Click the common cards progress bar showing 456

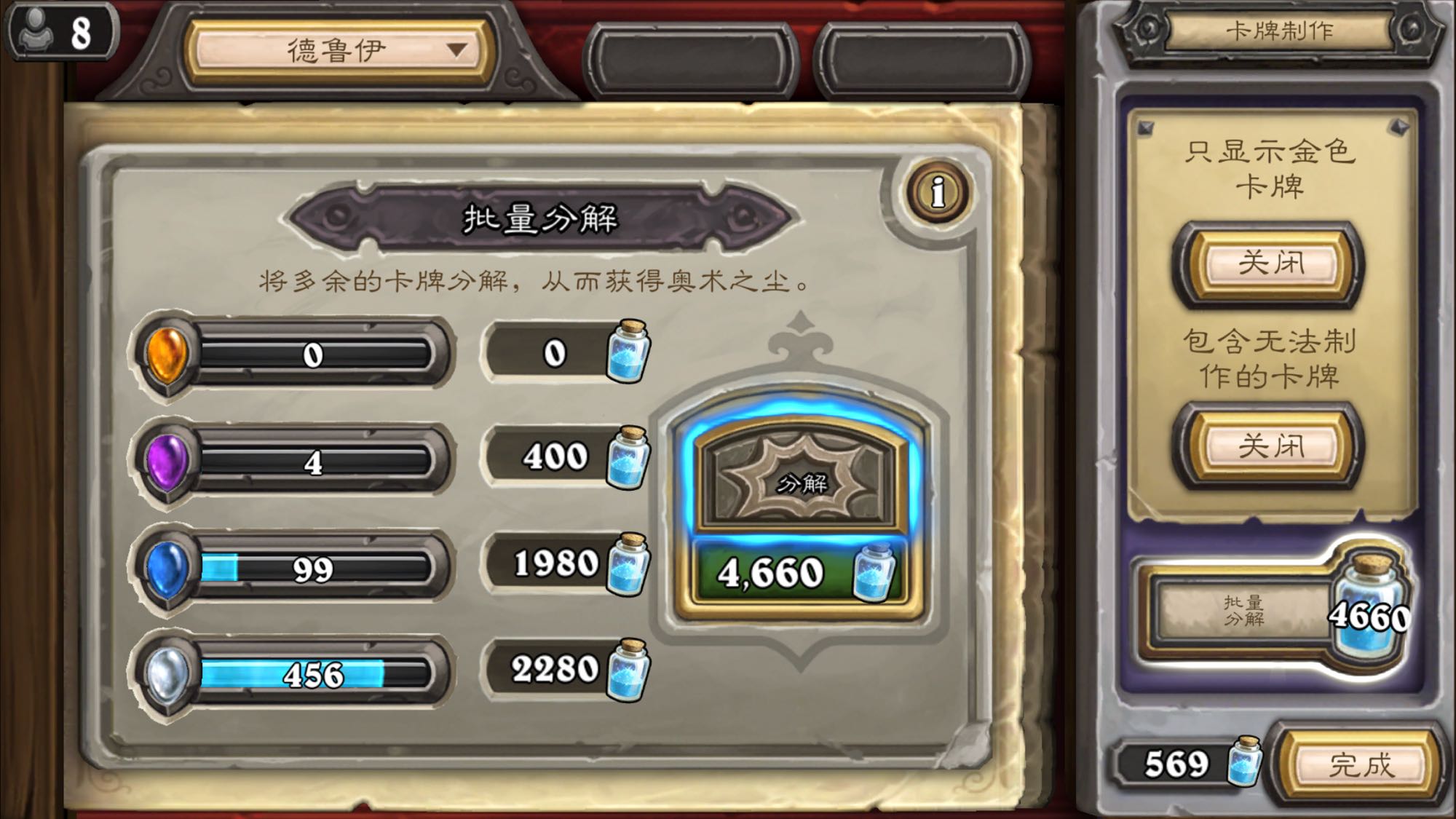click(x=314, y=674)
